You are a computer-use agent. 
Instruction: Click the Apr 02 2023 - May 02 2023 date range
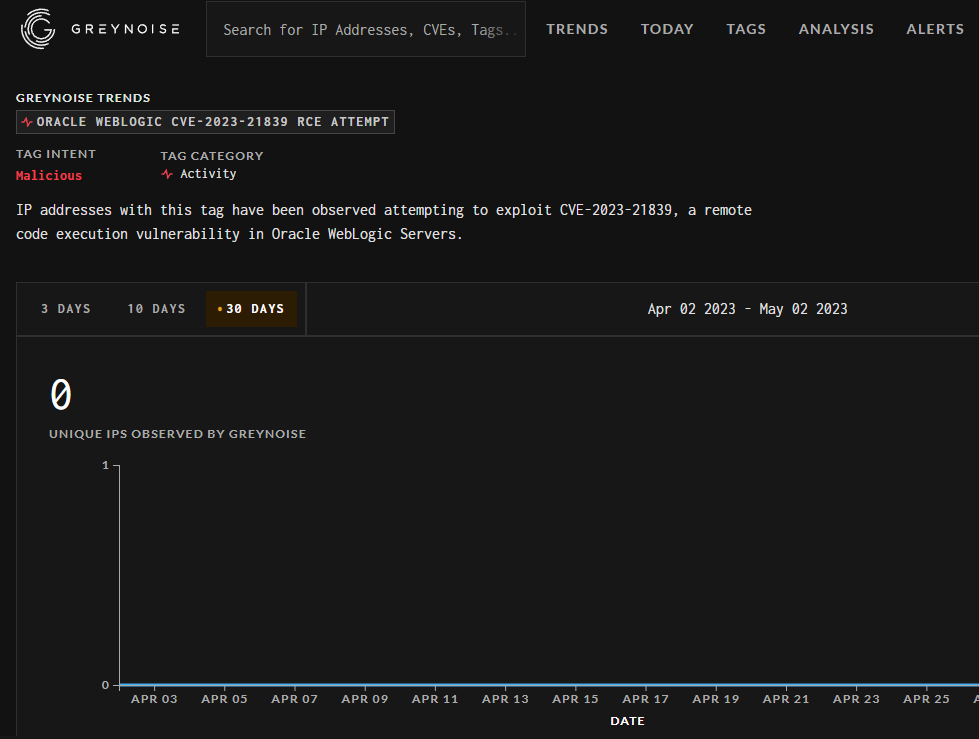pos(747,309)
